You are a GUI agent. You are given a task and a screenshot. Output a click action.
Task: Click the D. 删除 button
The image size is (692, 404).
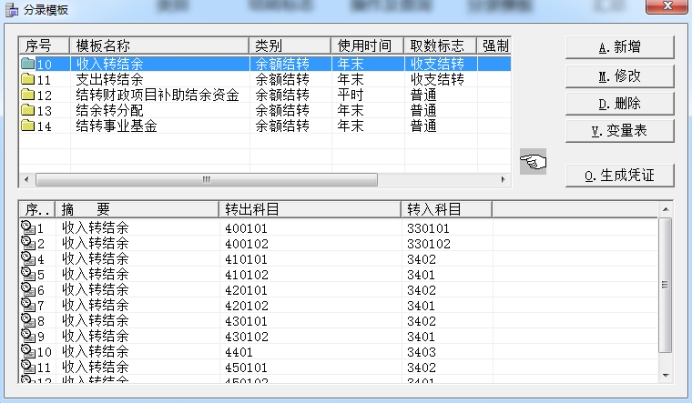click(620, 104)
